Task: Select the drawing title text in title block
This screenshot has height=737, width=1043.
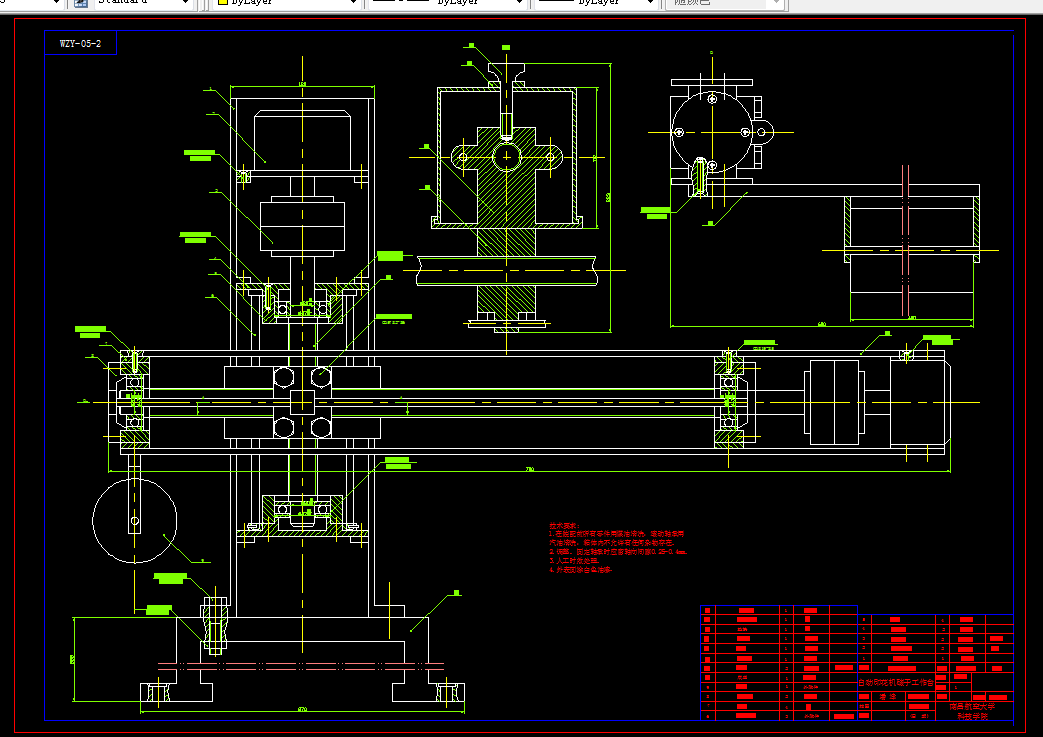Action: pos(895,682)
